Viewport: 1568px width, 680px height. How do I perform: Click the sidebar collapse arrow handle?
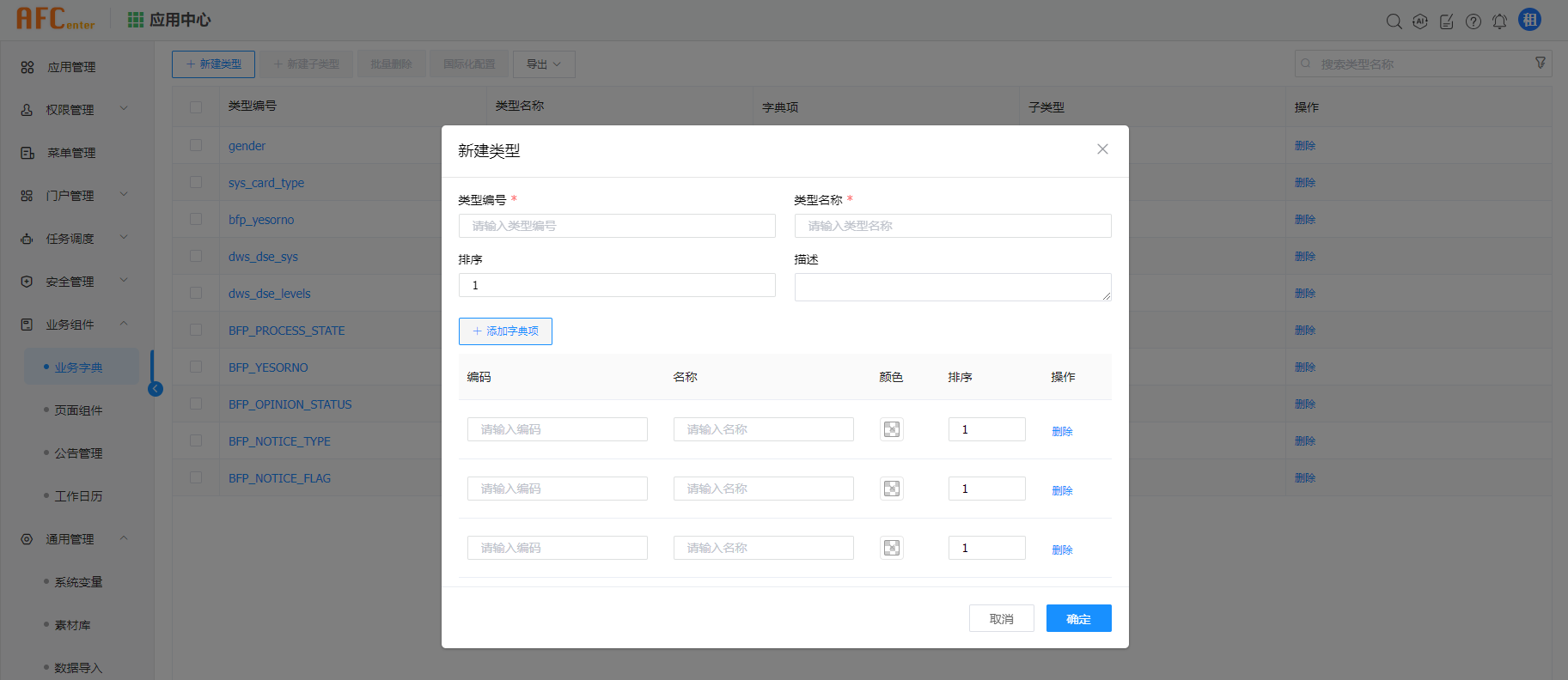pyautogui.click(x=156, y=389)
